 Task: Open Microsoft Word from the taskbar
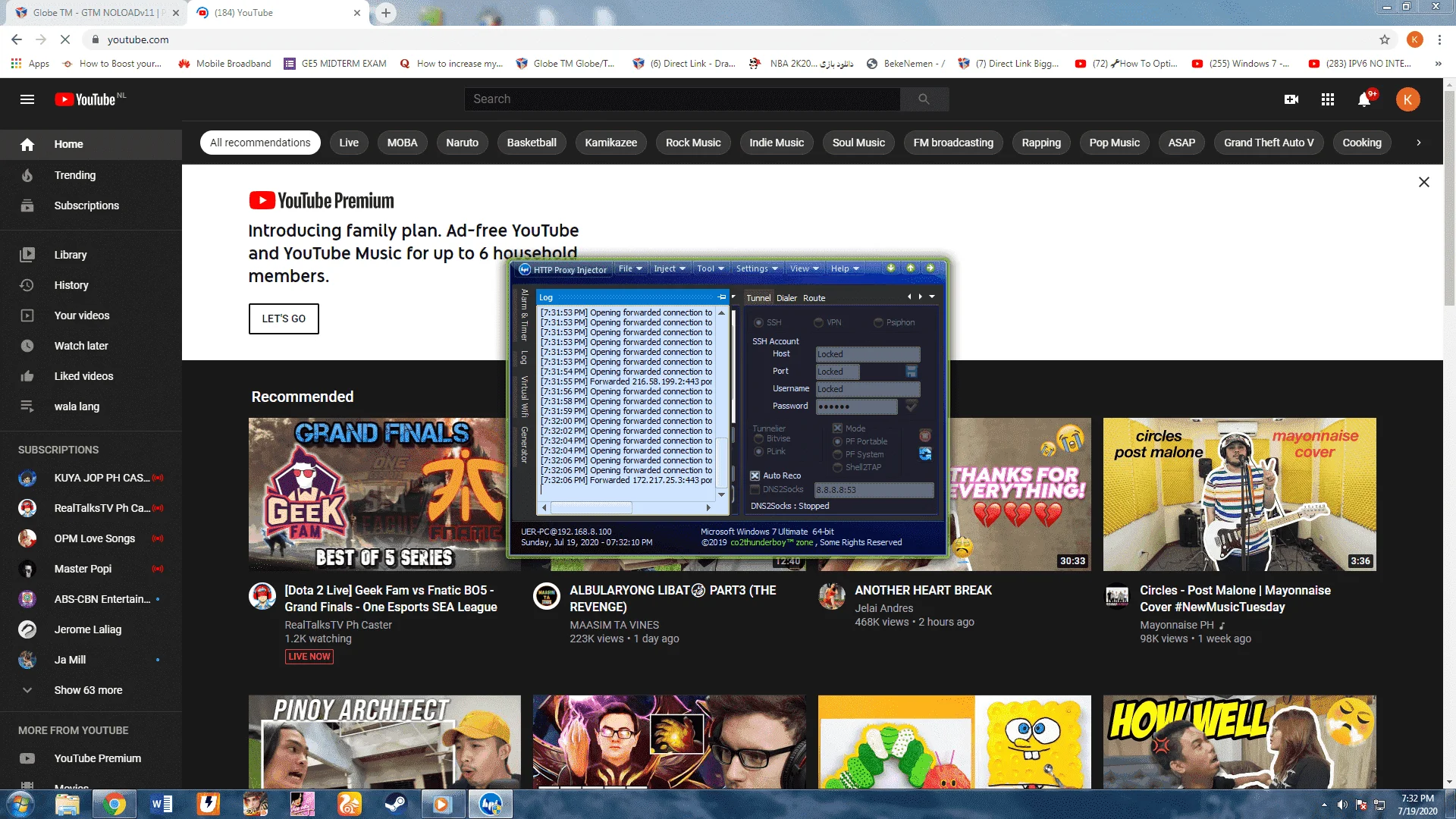162,804
